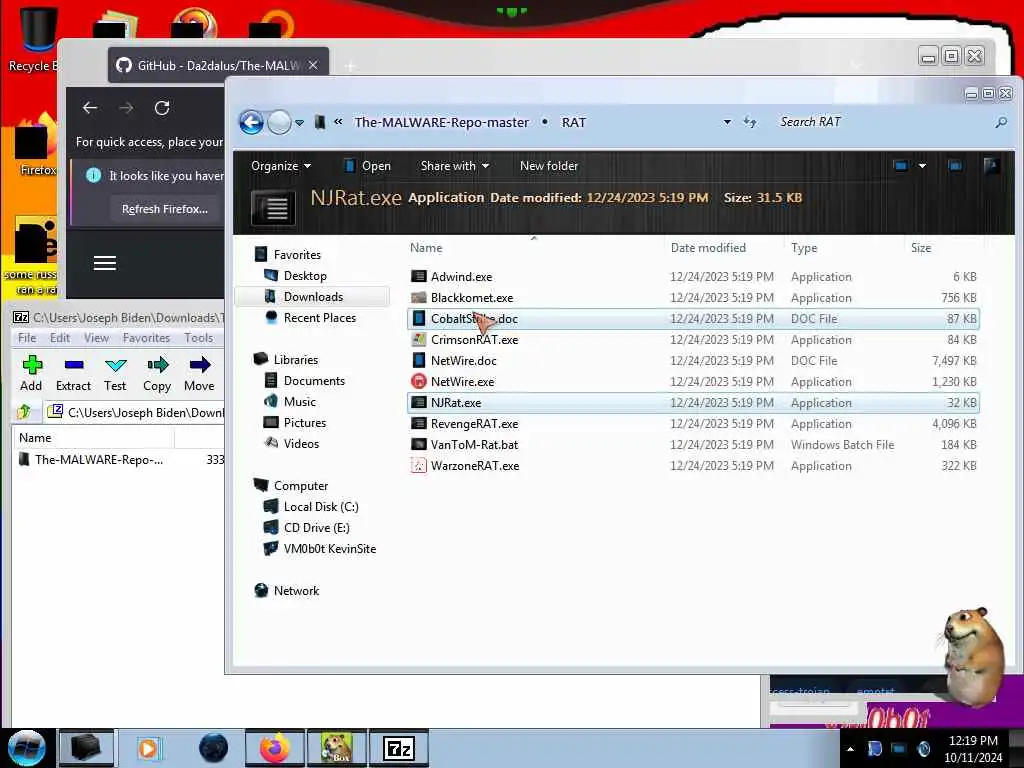Open Downloads in navigation pane
This screenshot has height=768, width=1024.
click(313, 296)
